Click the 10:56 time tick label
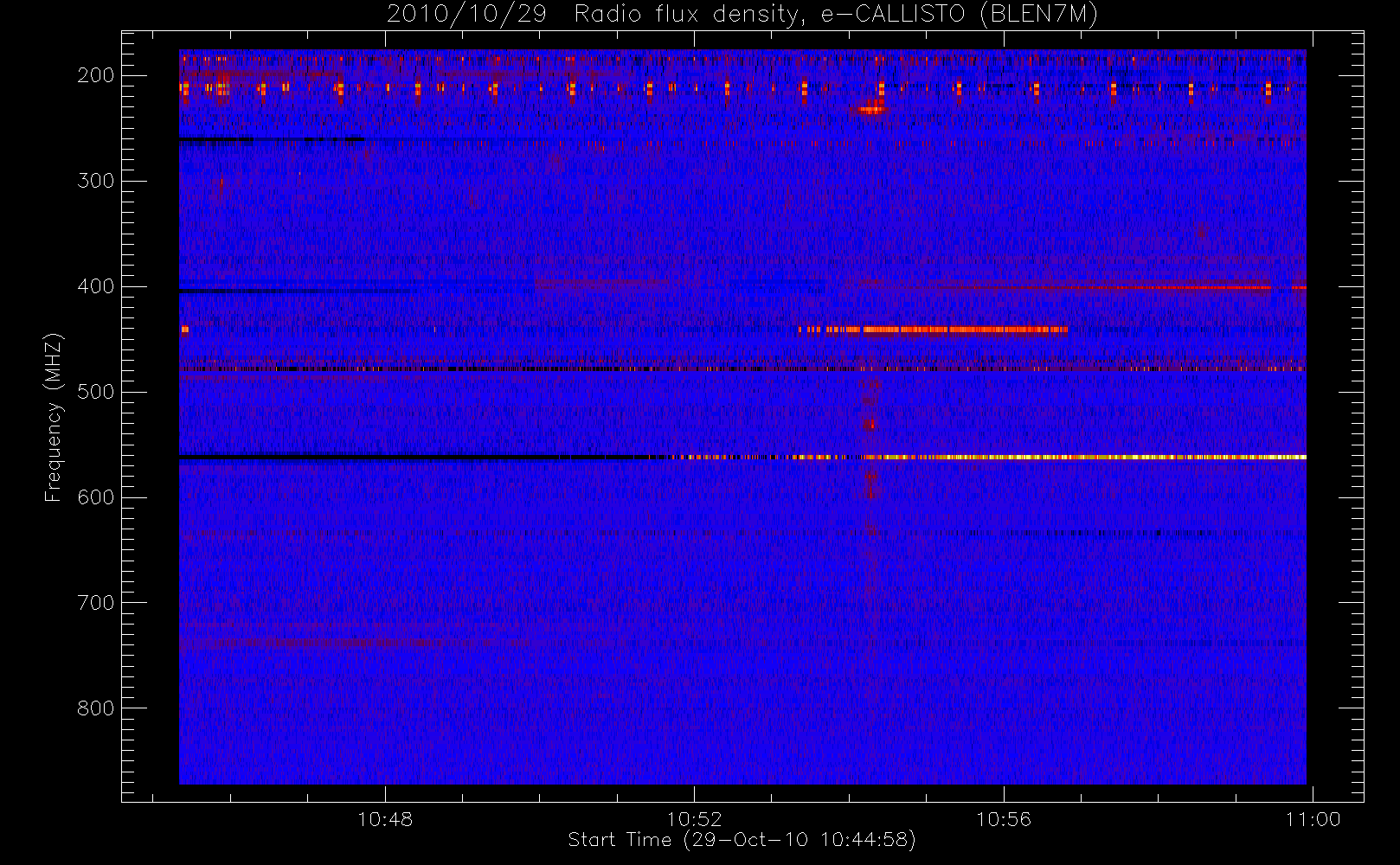The height and width of the screenshot is (865, 1400). tap(1004, 819)
